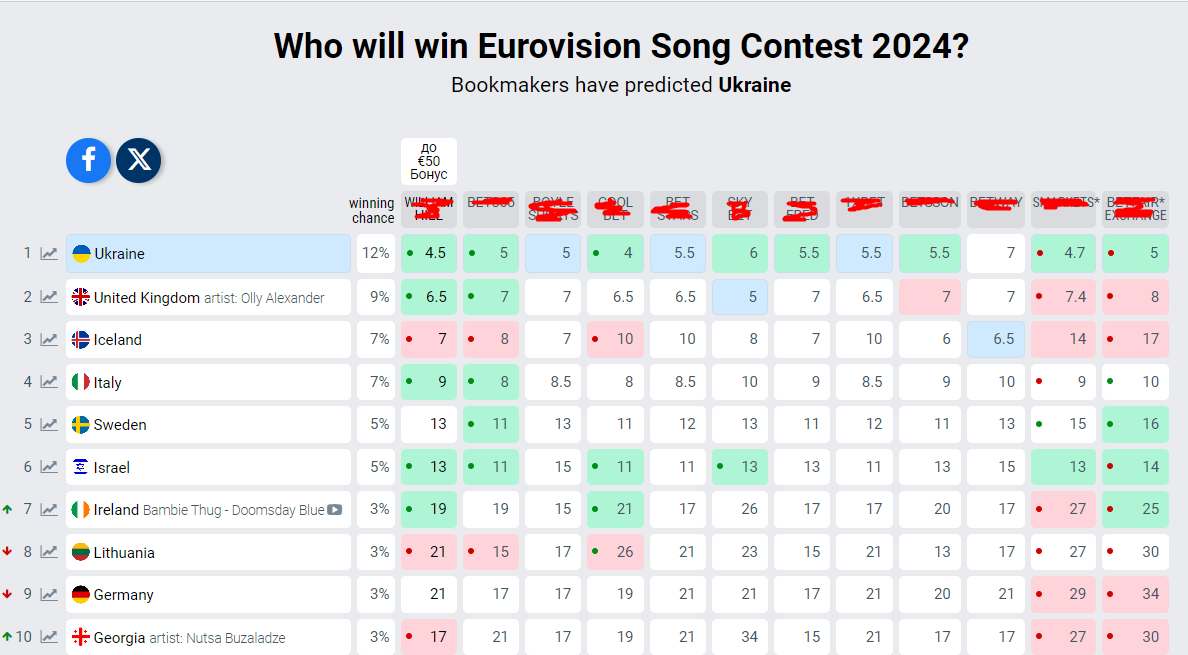Share the page on Facebook
This screenshot has width=1188, height=655.
(88, 160)
